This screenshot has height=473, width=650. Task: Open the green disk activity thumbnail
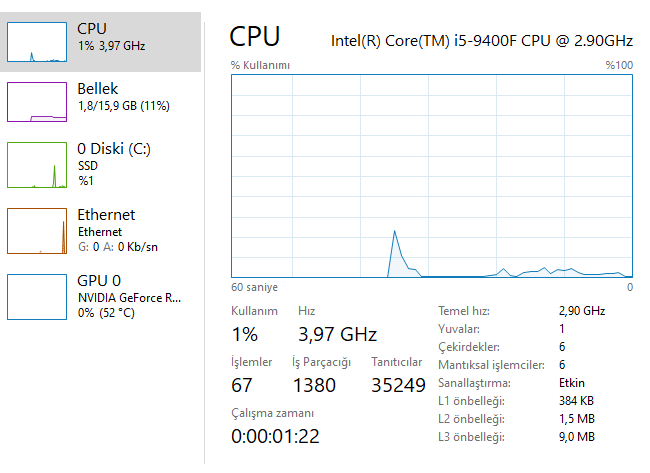38,164
